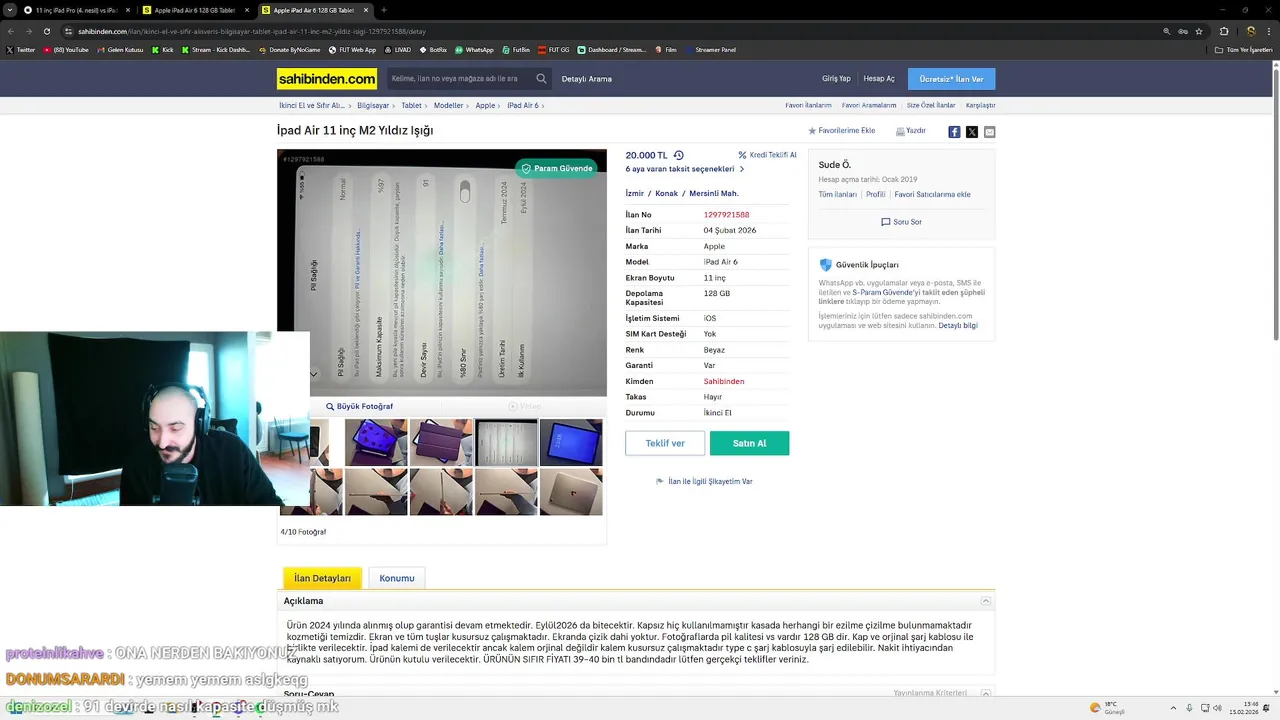This screenshot has height=720, width=1280.
Task: Collapse the Açıklama section
Action: (986, 601)
